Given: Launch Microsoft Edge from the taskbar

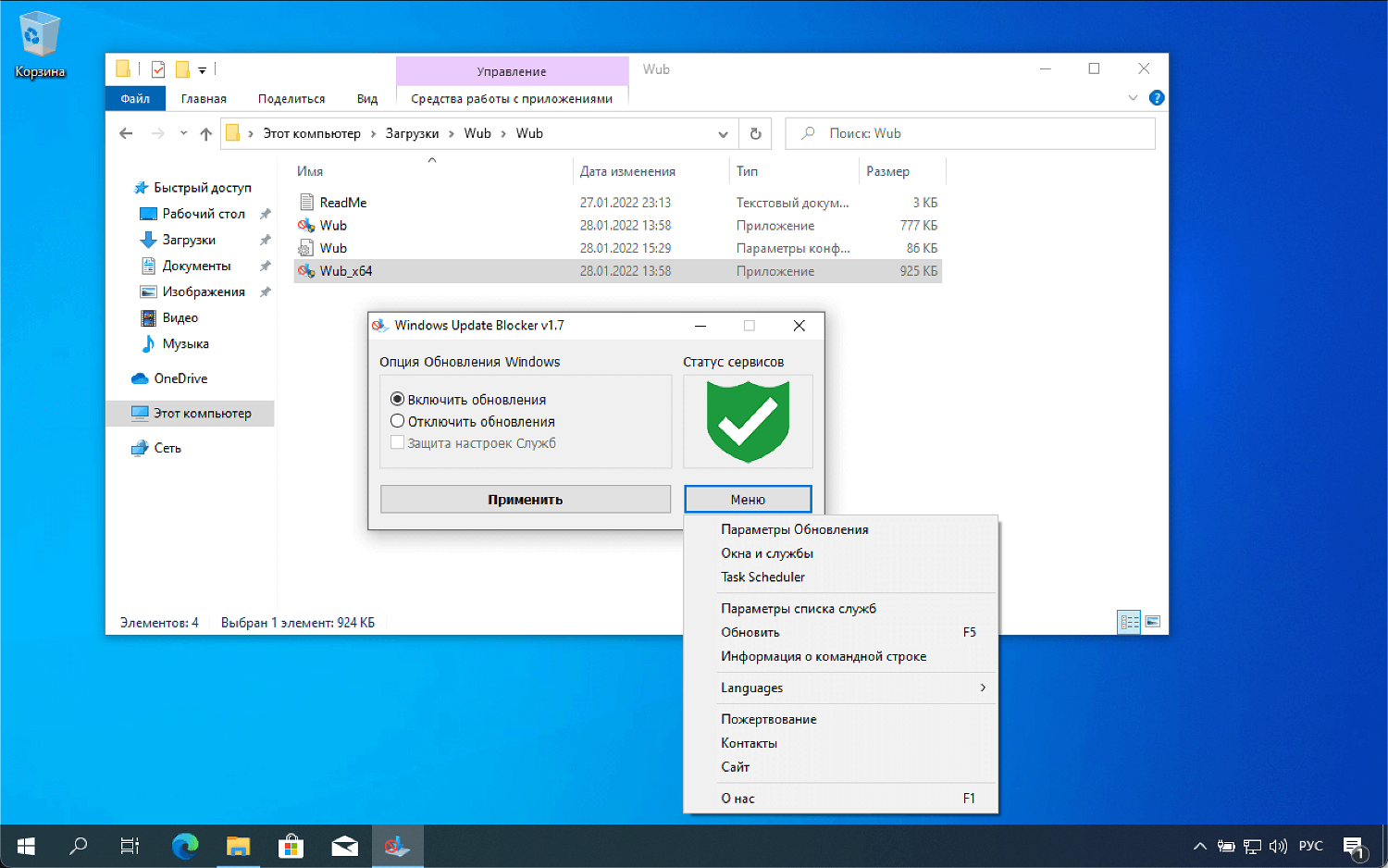Looking at the screenshot, I should coord(185,846).
